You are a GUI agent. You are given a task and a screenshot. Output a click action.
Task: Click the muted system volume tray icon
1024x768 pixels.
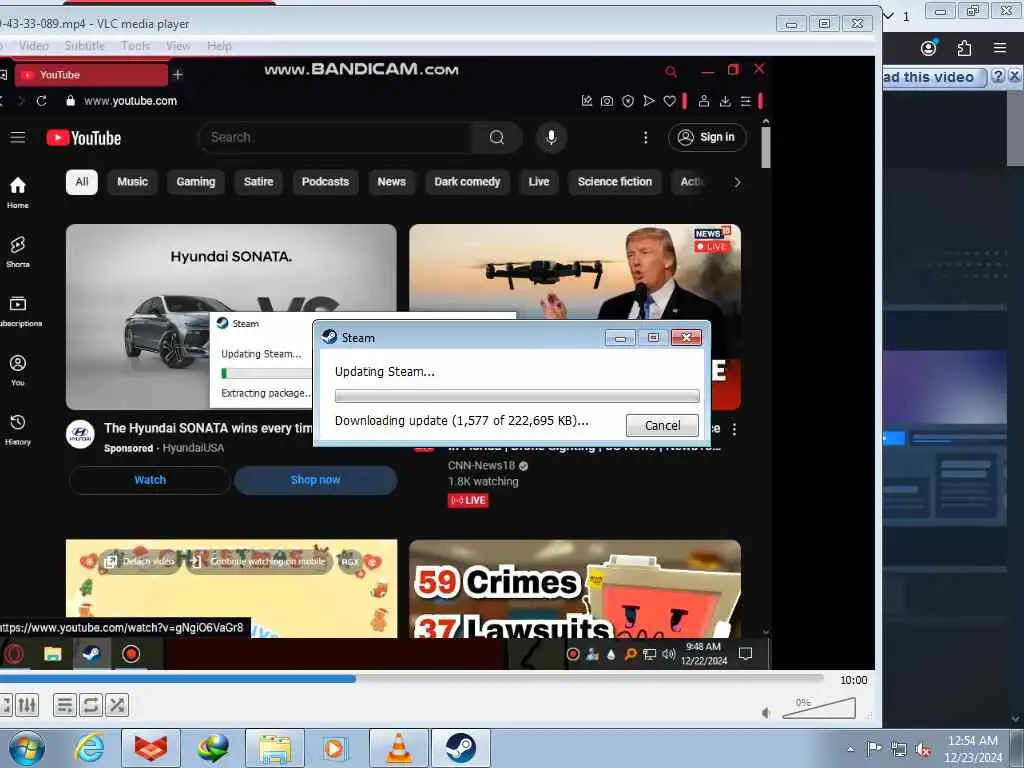(923, 749)
